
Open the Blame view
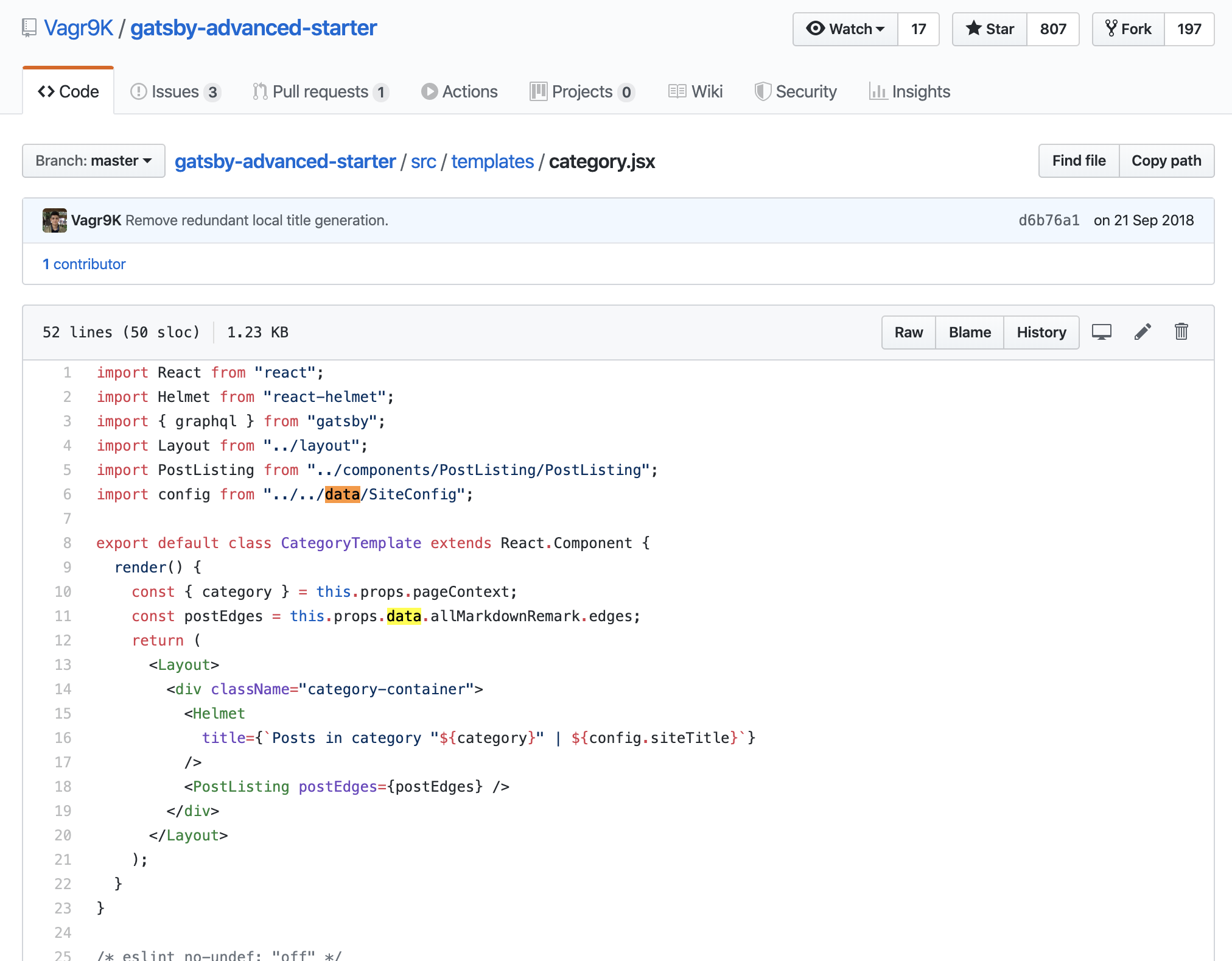coord(970,333)
